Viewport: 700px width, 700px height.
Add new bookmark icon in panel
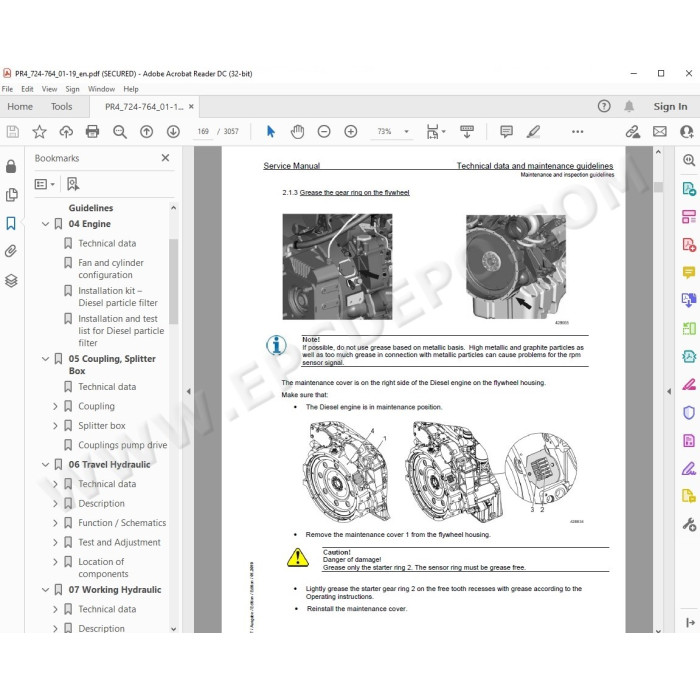73,184
